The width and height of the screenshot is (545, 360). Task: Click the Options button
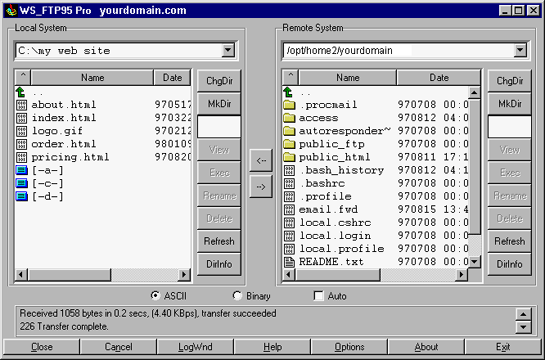(349, 347)
